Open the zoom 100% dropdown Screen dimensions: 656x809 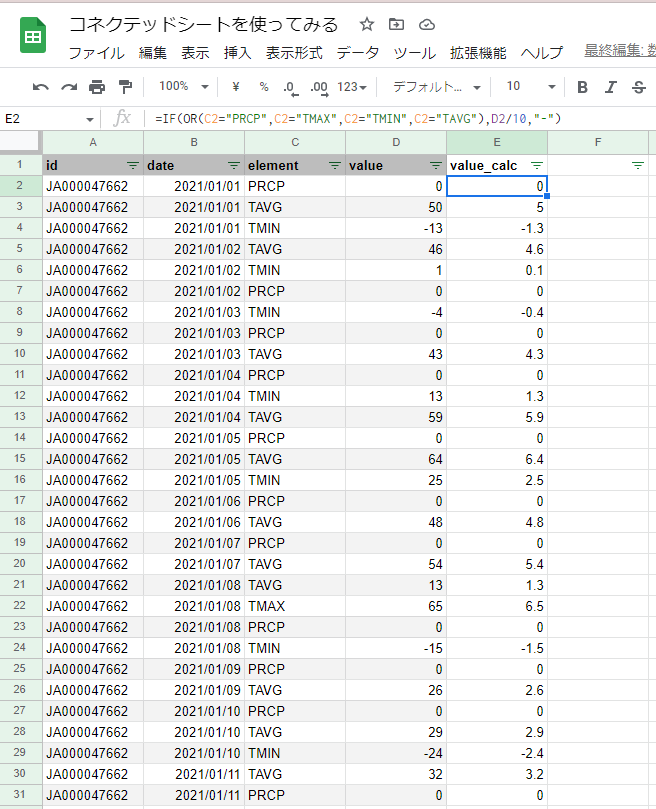tap(183, 87)
